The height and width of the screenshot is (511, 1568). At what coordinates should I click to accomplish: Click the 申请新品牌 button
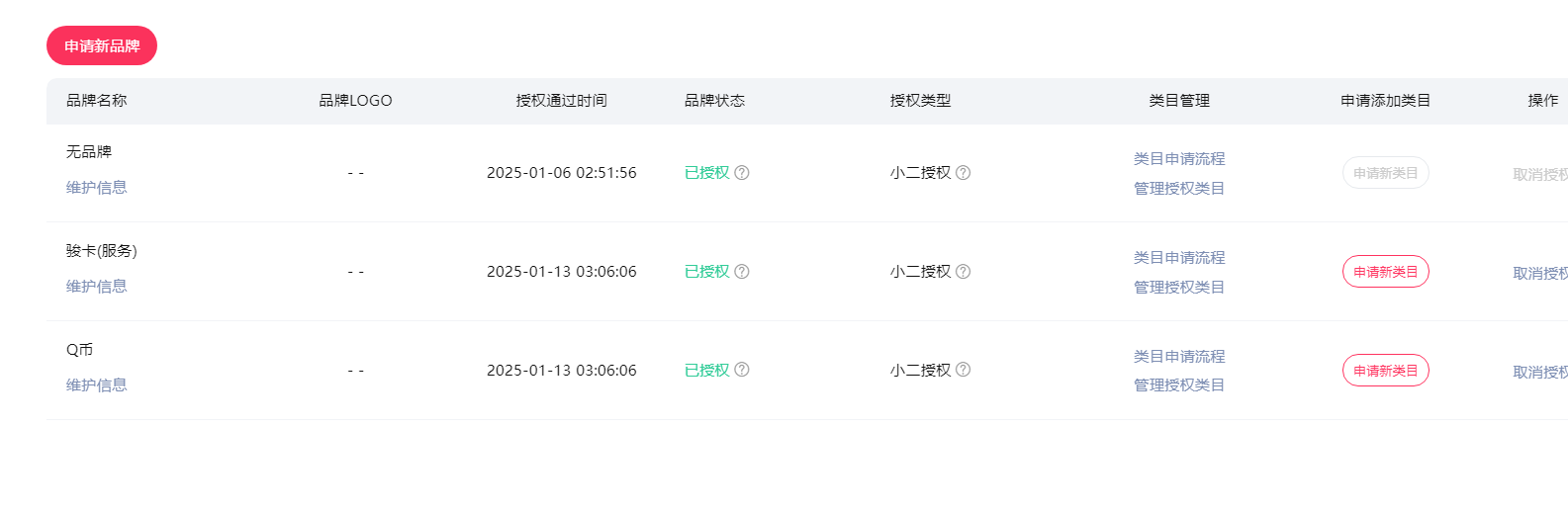102,45
